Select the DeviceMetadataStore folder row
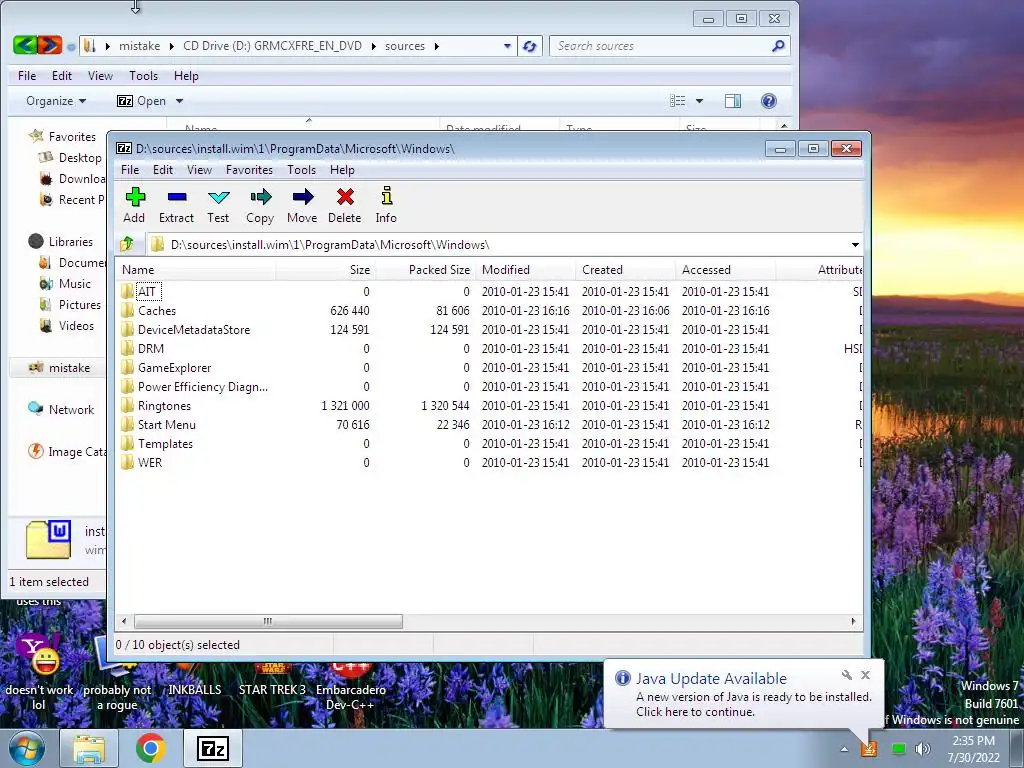This screenshot has height=768, width=1024. (x=490, y=330)
